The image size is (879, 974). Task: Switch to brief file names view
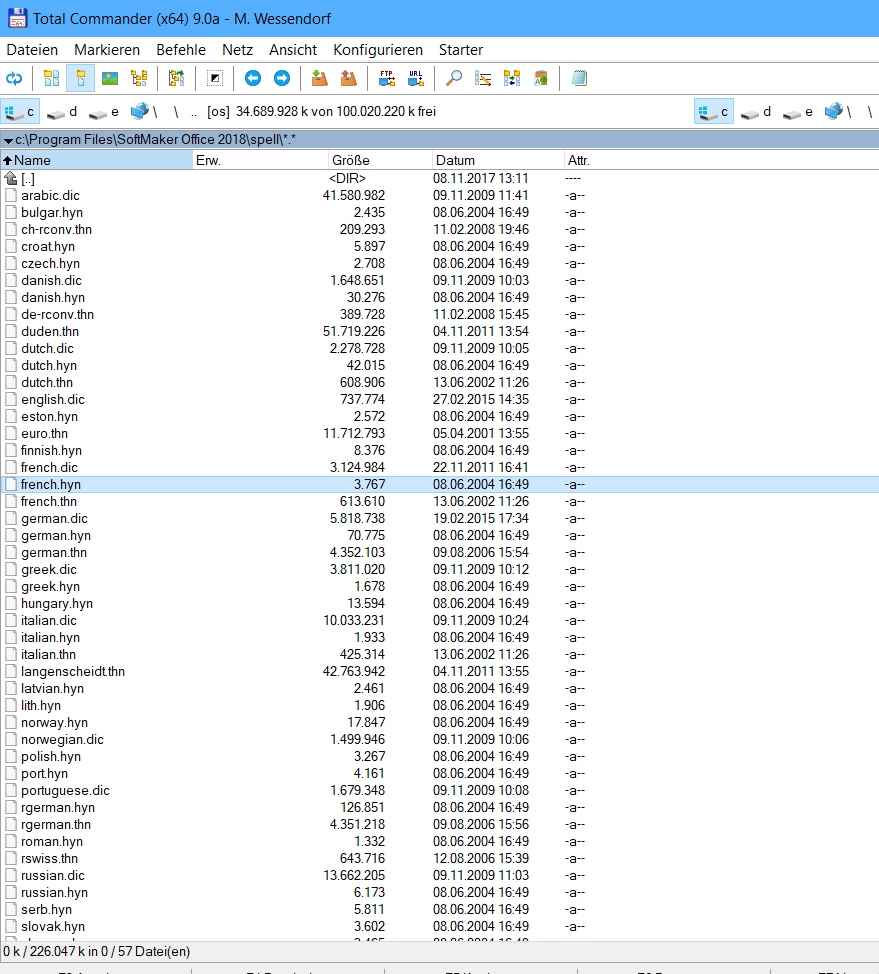pos(52,78)
